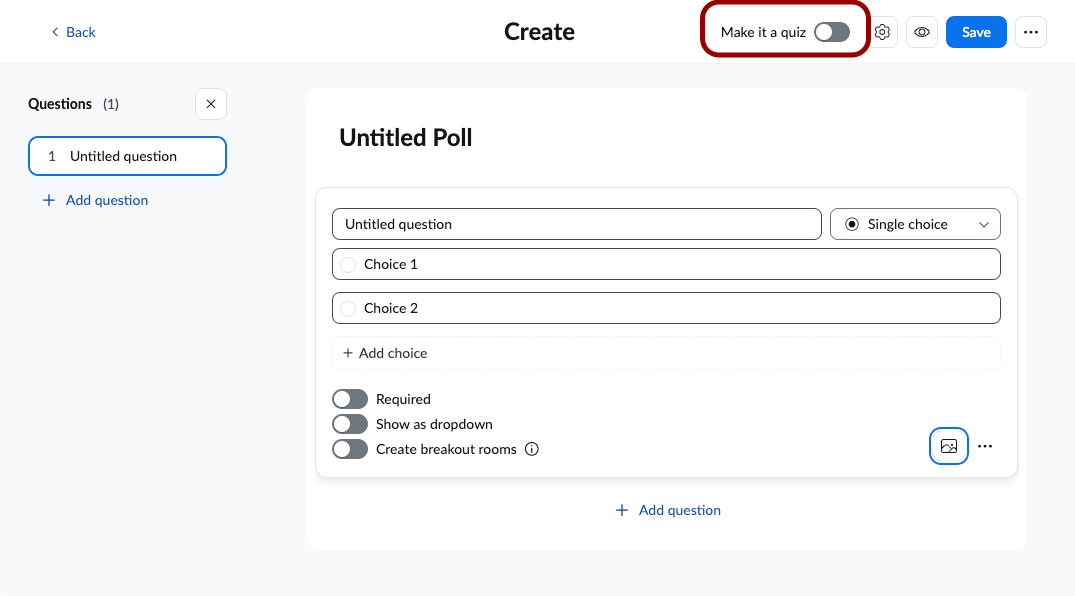
Task: Open the Single choice question type dropdown
Action: pyautogui.click(x=914, y=224)
